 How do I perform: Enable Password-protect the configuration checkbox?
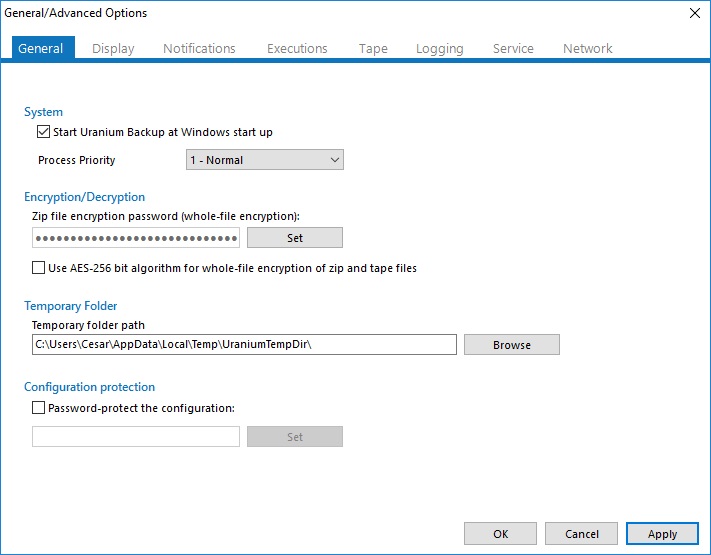(39, 408)
